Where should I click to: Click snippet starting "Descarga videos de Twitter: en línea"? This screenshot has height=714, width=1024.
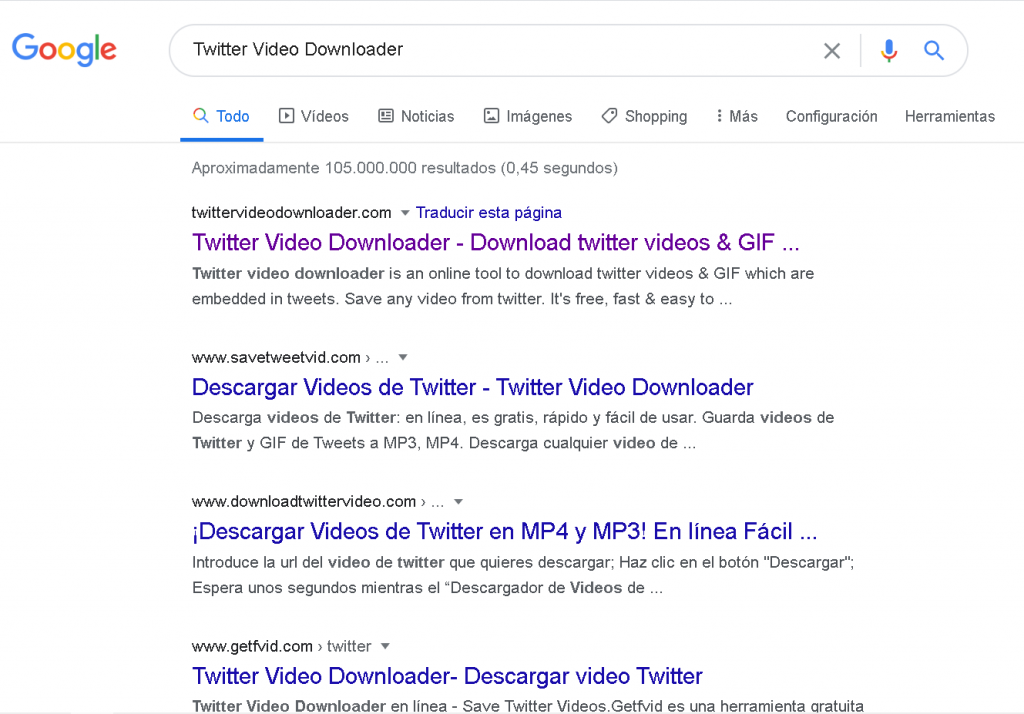(513, 430)
